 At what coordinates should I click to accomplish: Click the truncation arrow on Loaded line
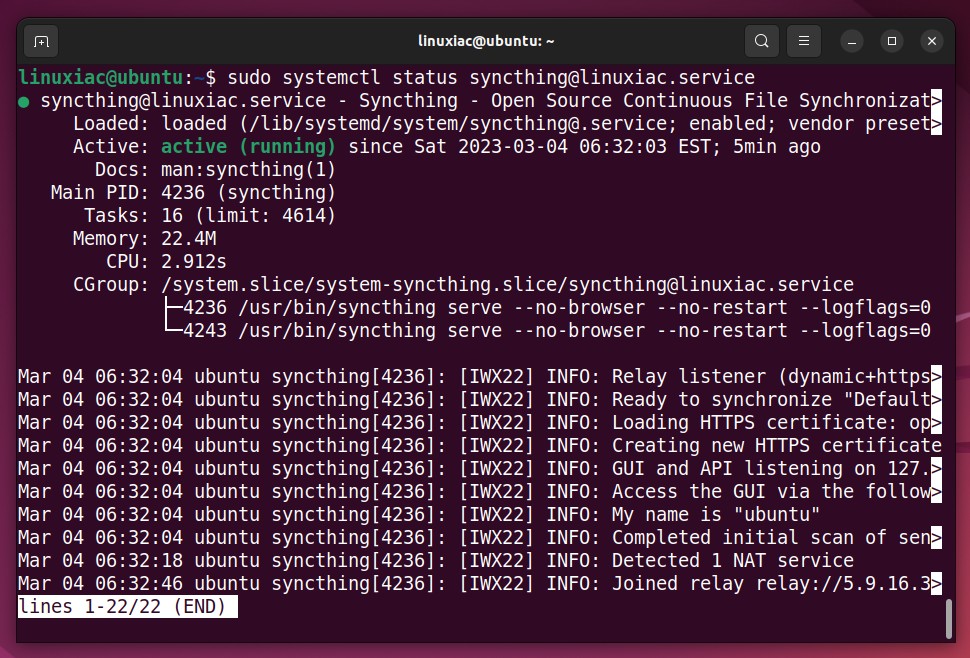coord(937,123)
